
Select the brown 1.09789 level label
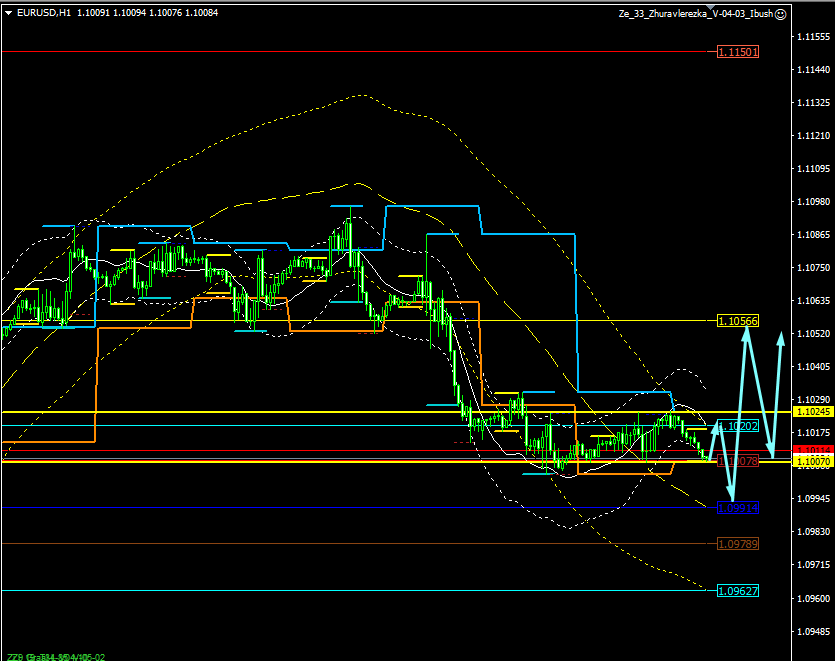click(x=738, y=544)
